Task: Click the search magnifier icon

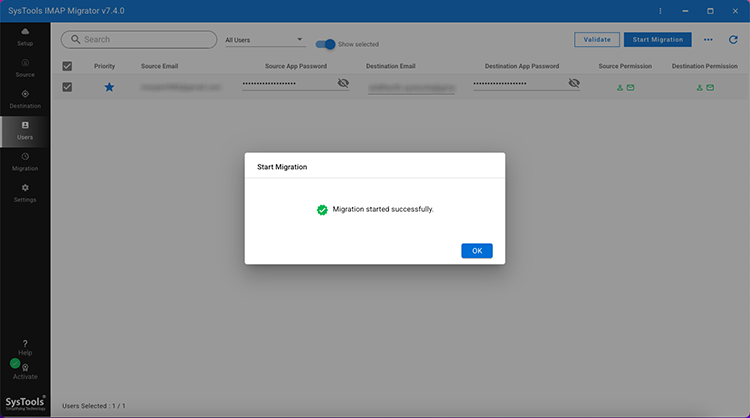Action: point(75,39)
